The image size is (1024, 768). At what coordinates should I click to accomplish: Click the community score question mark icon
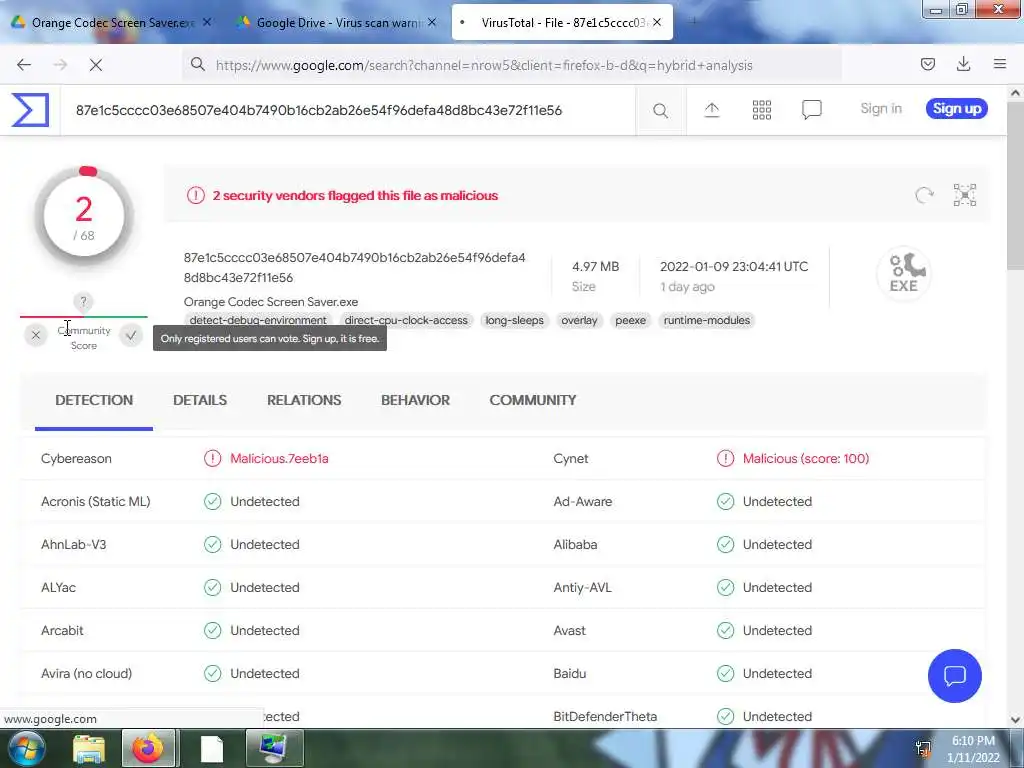(x=83, y=302)
